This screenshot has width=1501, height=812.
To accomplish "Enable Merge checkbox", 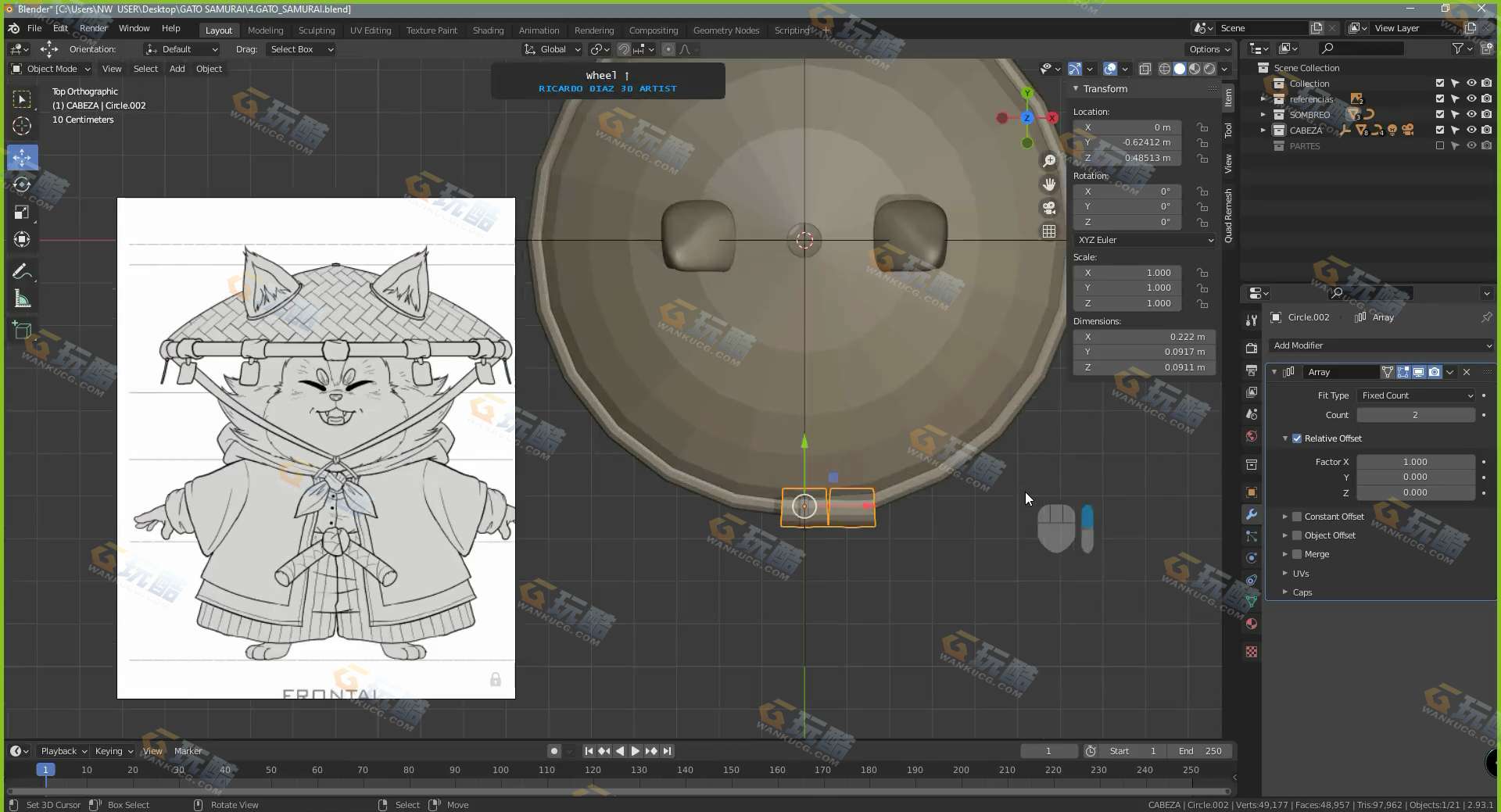I will [x=1297, y=554].
